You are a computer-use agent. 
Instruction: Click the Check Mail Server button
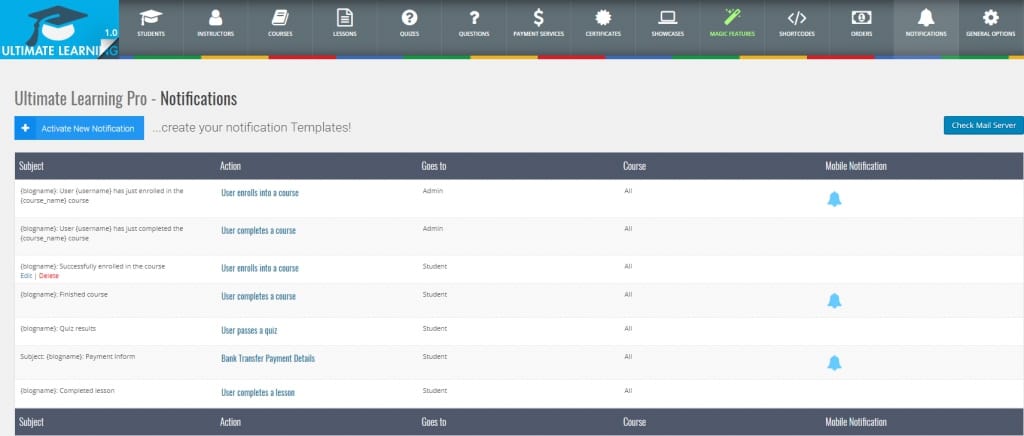984,125
